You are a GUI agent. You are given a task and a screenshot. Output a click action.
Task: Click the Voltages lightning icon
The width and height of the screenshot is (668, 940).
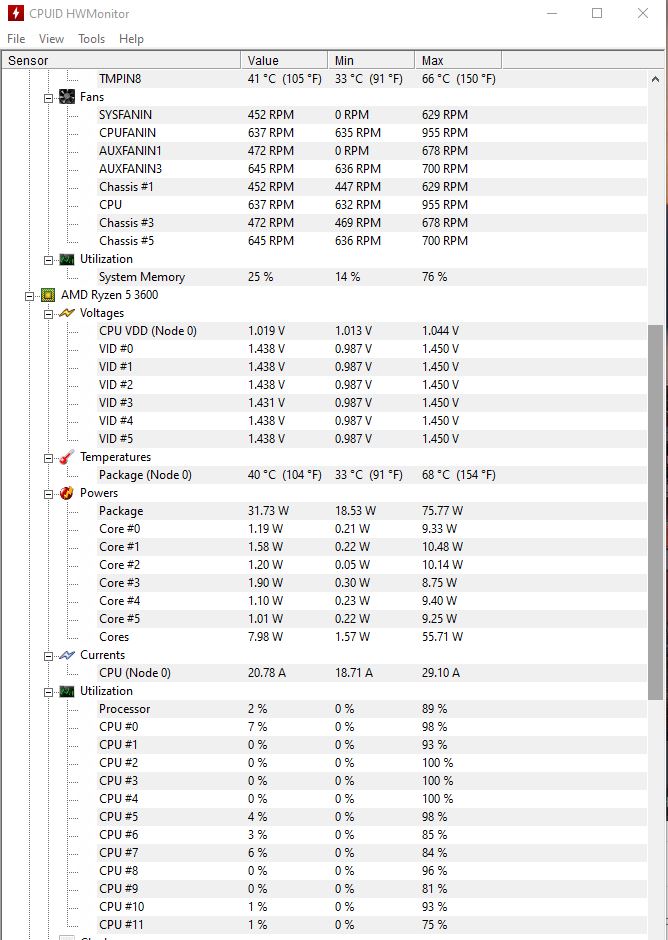pyautogui.click(x=67, y=313)
